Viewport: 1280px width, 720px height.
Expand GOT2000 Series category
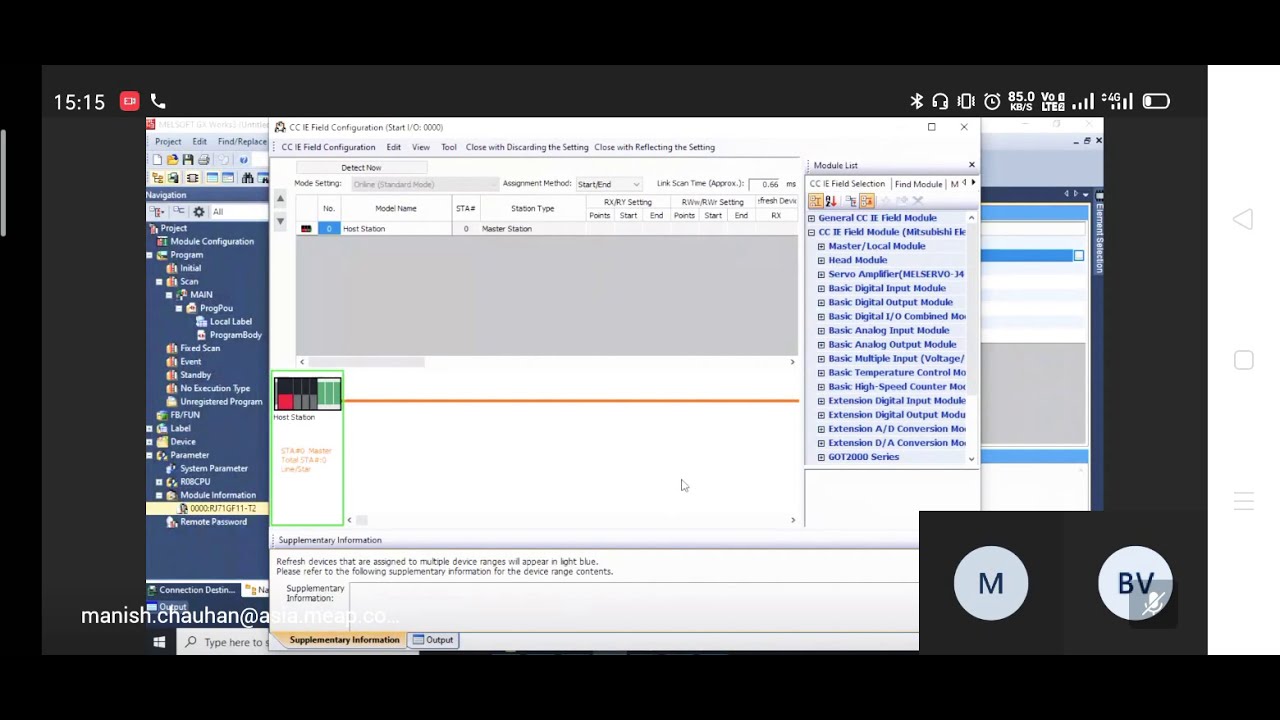point(822,457)
